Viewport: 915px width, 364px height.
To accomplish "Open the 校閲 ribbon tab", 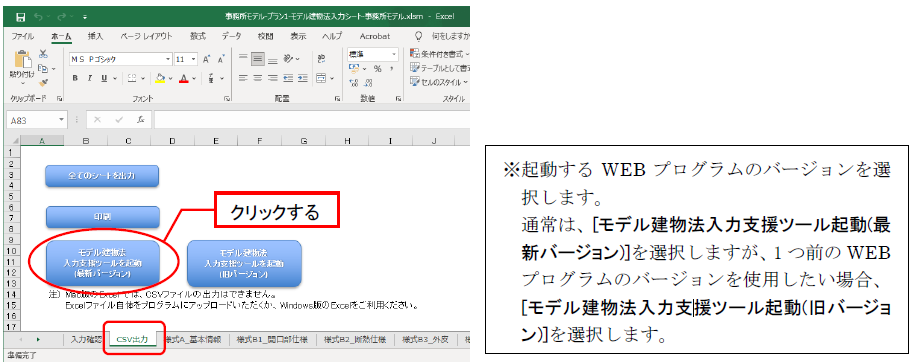I will [265, 36].
